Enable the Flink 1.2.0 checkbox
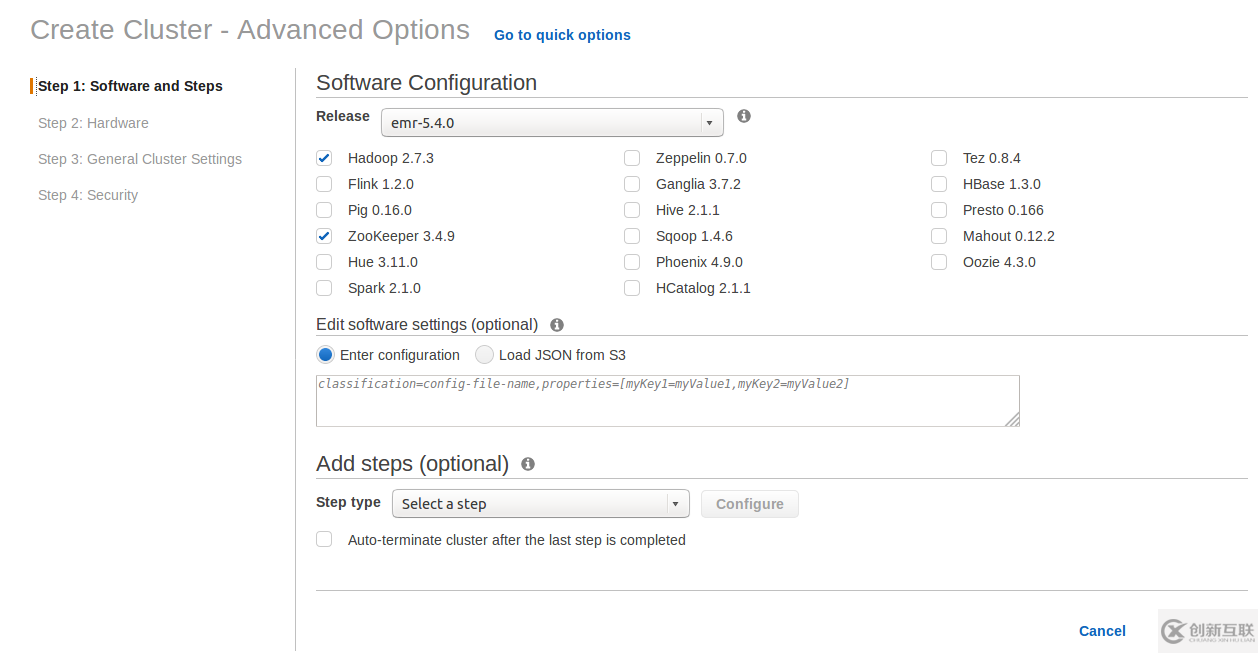Viewport: 1258px width, 653px height. [324, 184]
